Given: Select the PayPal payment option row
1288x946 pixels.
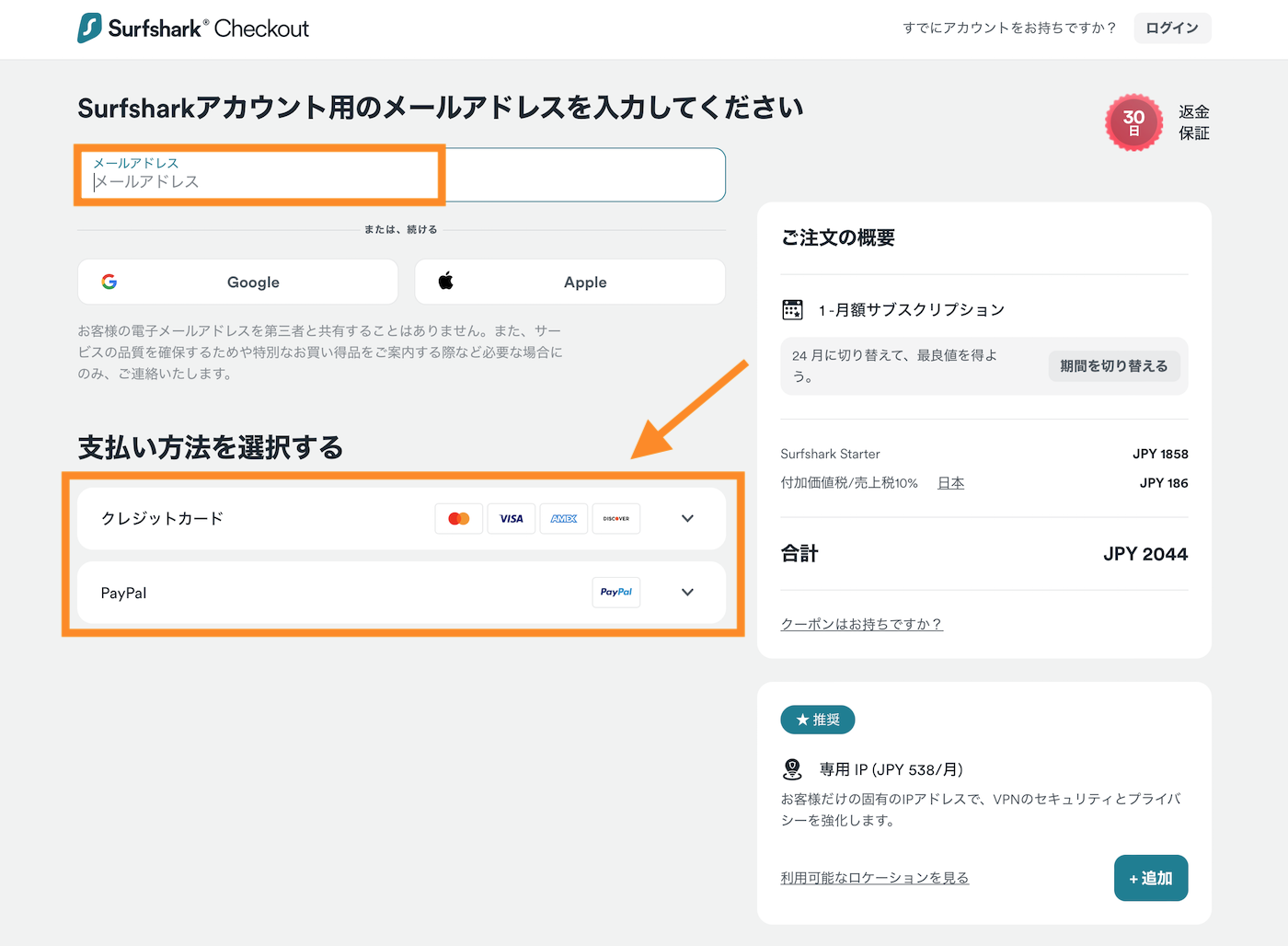Looking at the screenshot, I should (401, 592).
